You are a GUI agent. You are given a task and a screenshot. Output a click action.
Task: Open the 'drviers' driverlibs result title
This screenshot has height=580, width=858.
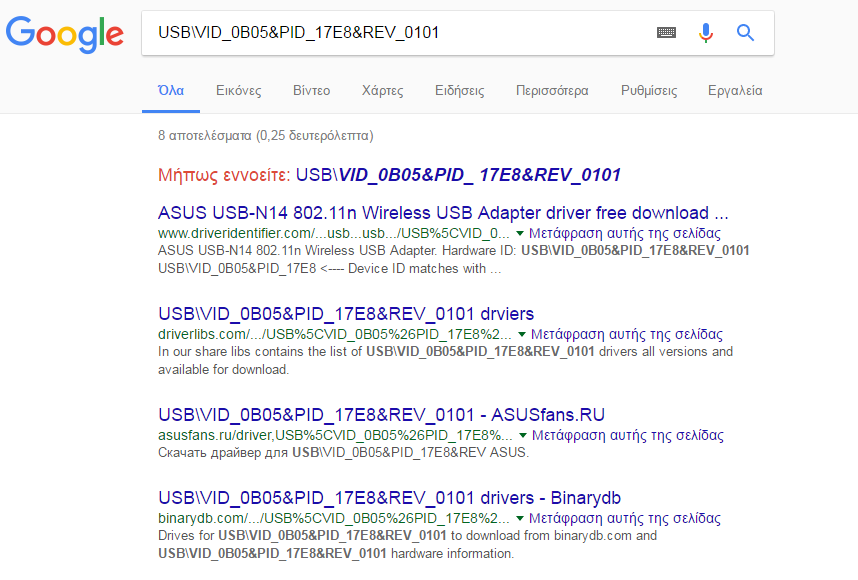coord(346,314)
